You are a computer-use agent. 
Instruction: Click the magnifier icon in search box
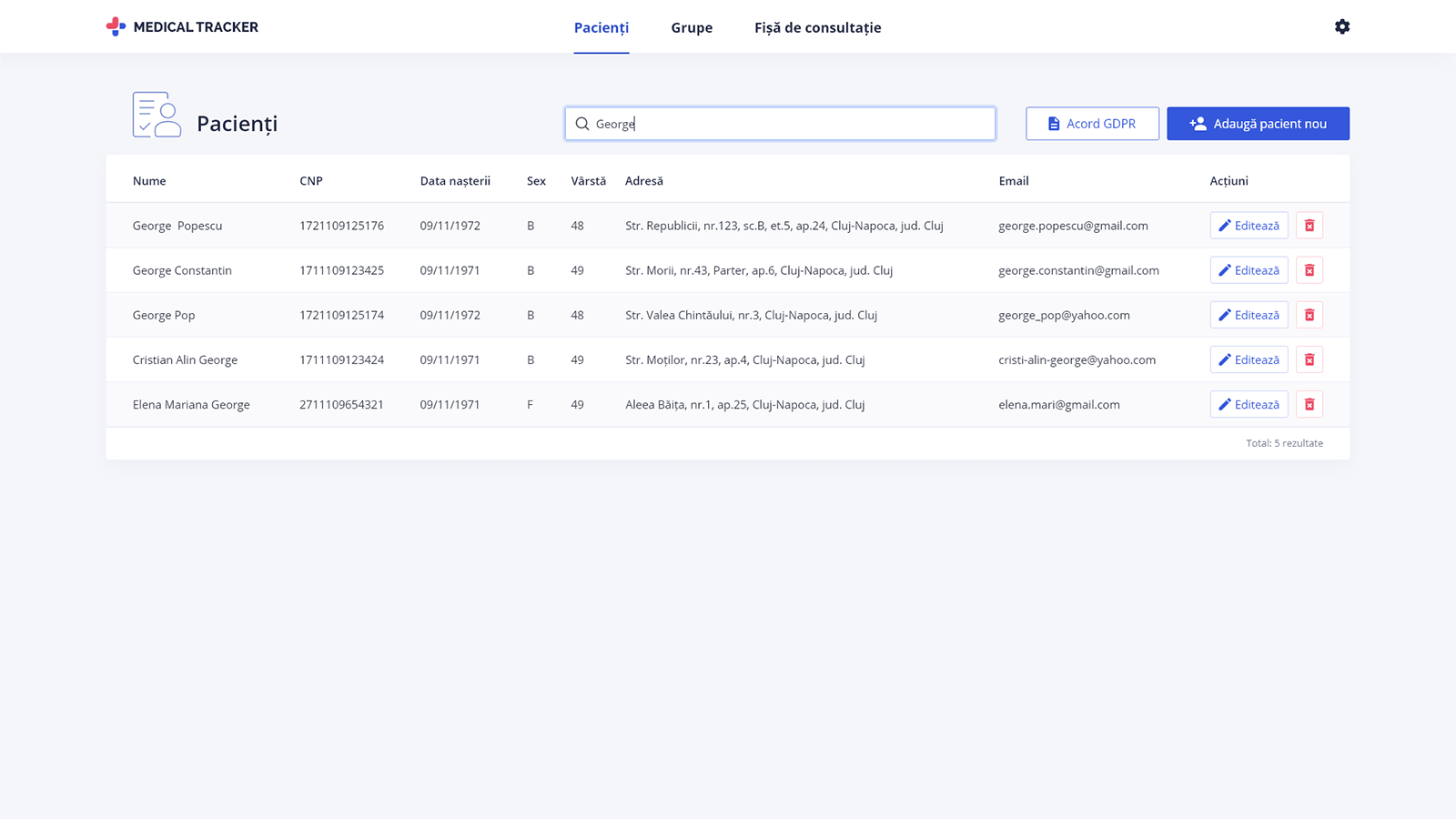coord(582,124)
